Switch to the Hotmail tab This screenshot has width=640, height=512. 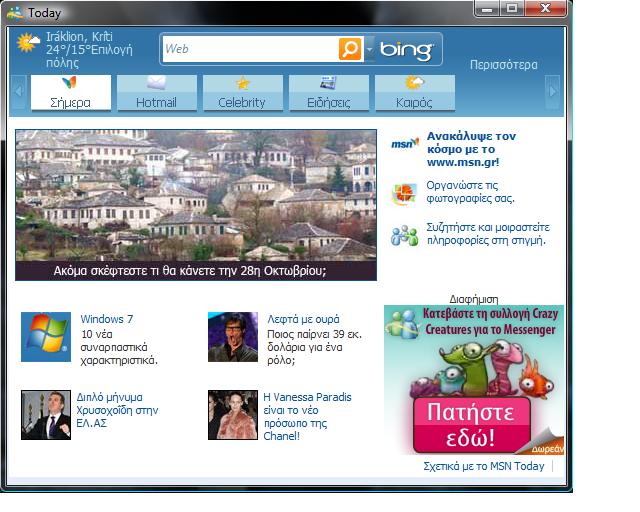(x=157, y=92)
